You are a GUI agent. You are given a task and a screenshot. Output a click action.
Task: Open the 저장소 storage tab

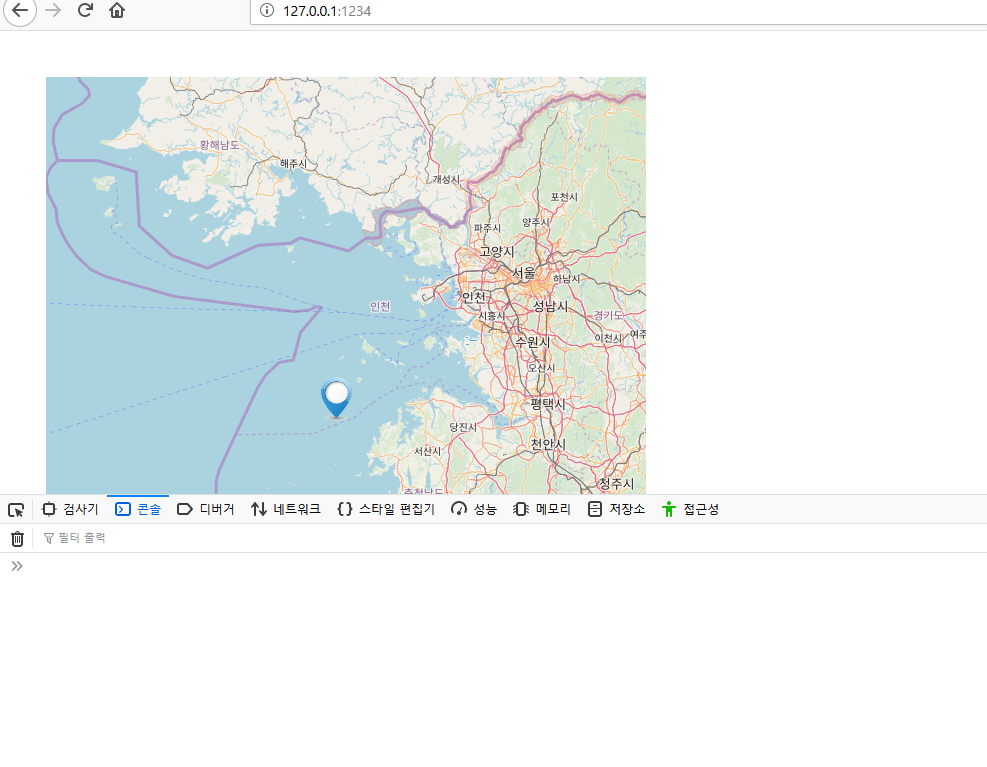click(x=616, y=509)
